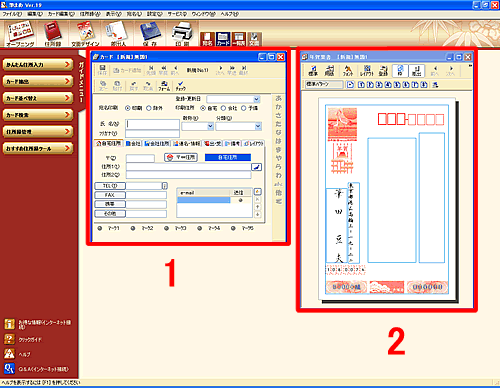Image resolution: width=500 pixels, height=388 pixels.
Task: Switch to 宛名 view button in main toolbar
Action: point(207,39)
